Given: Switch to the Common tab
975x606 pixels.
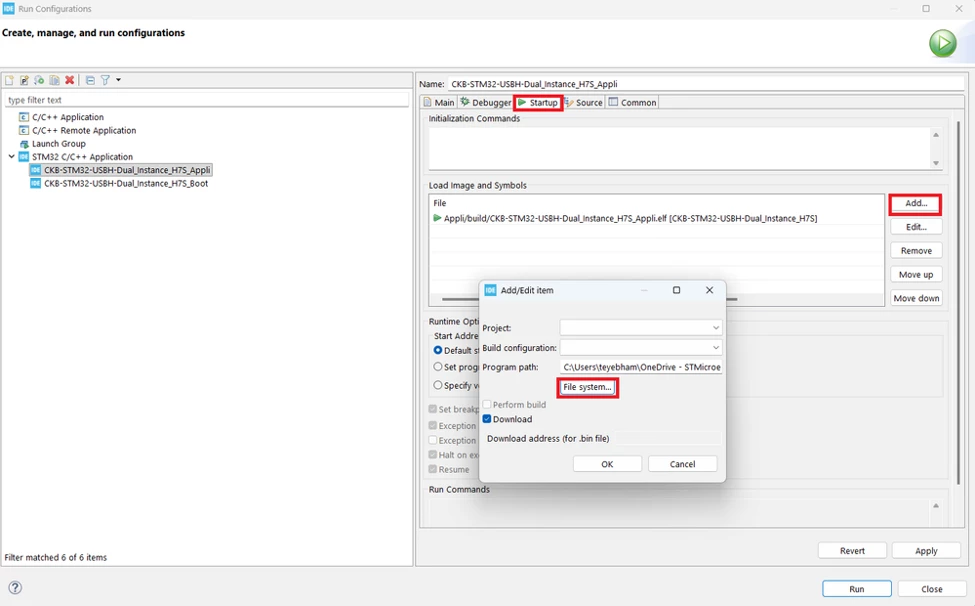Looking at the screenshot, I should point(632,103).
